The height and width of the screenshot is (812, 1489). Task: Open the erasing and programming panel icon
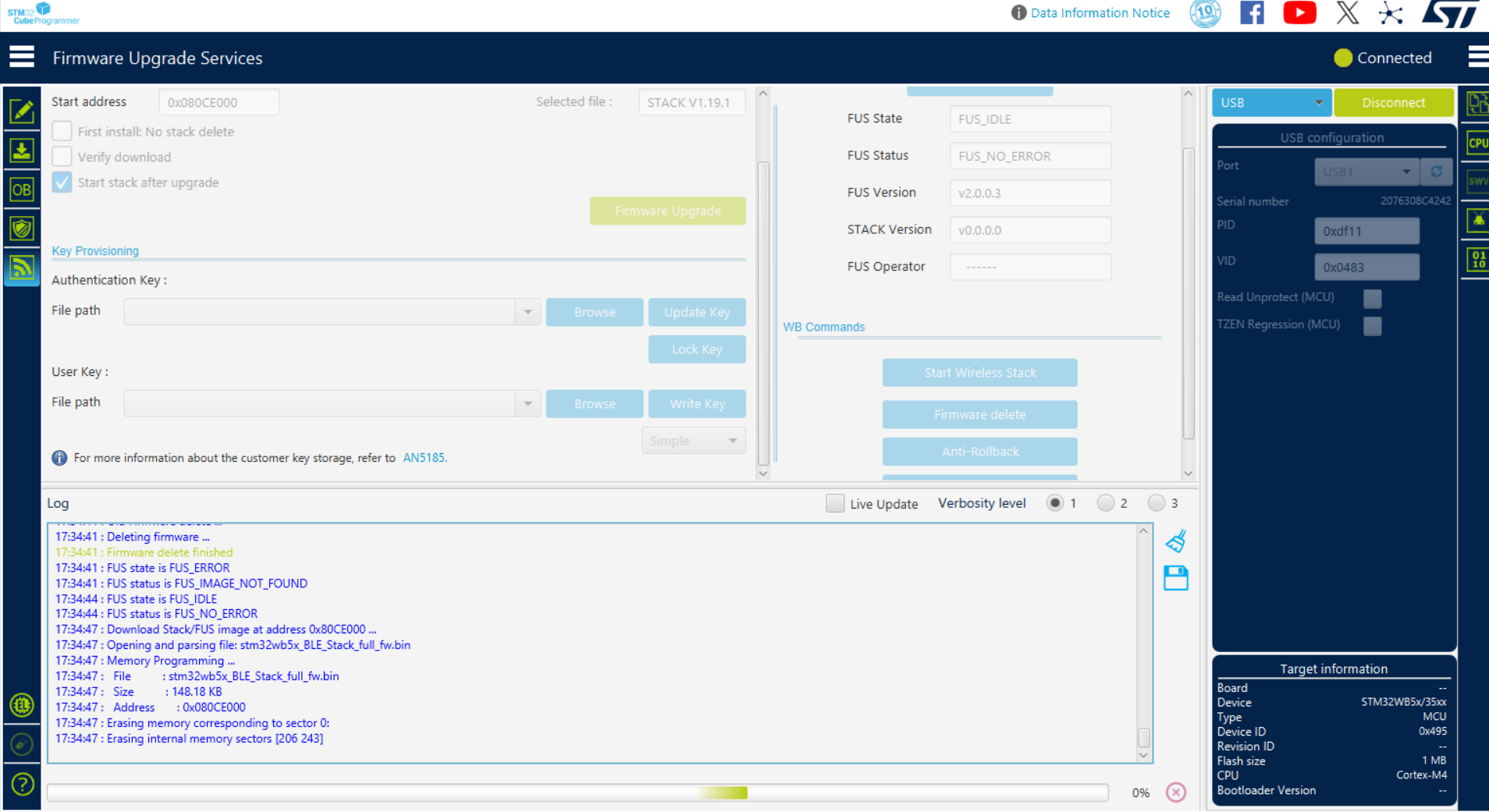click(x=22, y=150)
